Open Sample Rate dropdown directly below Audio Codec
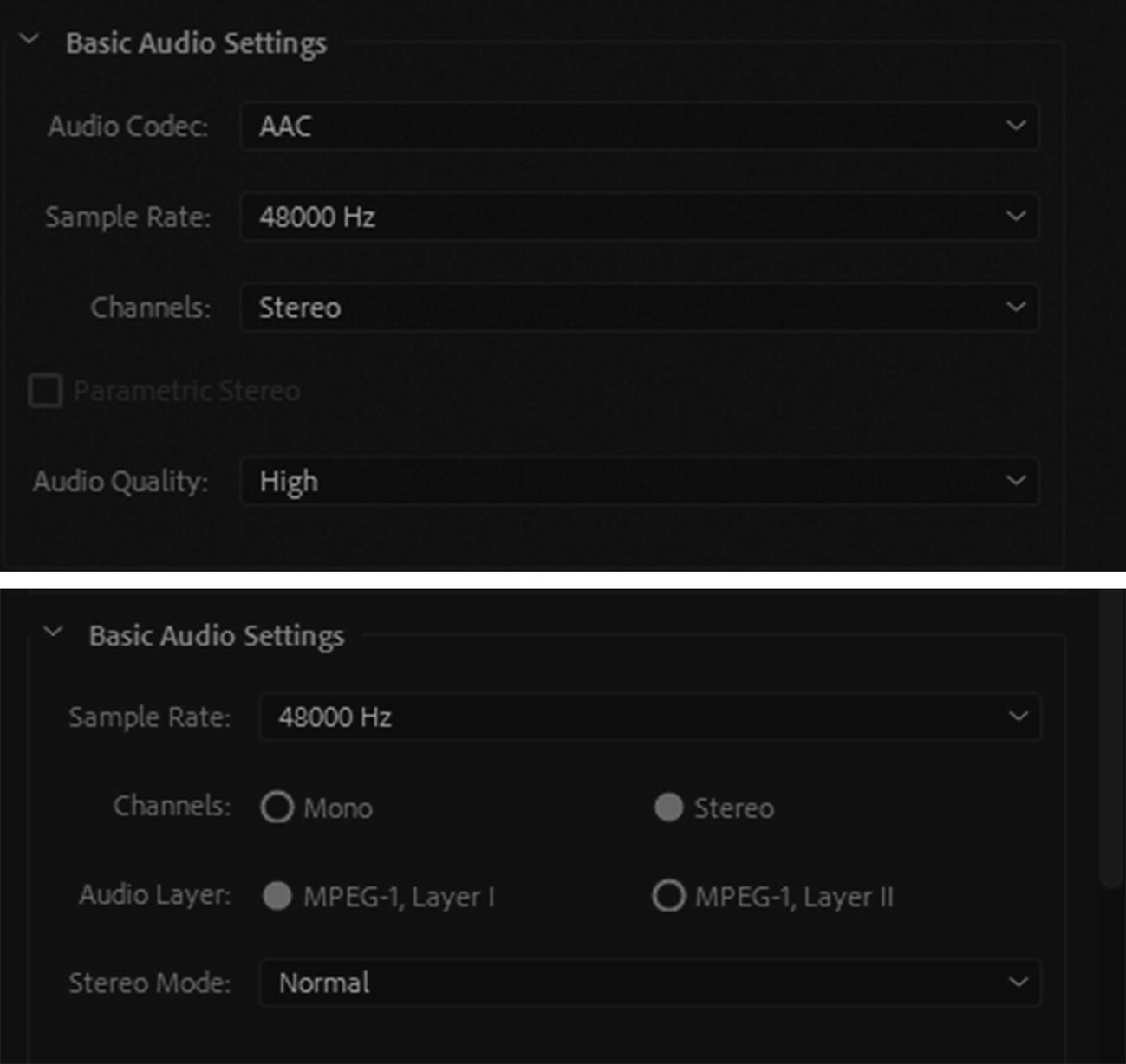This screenshot has width=1126, height=1064. (x=638, y=217)
